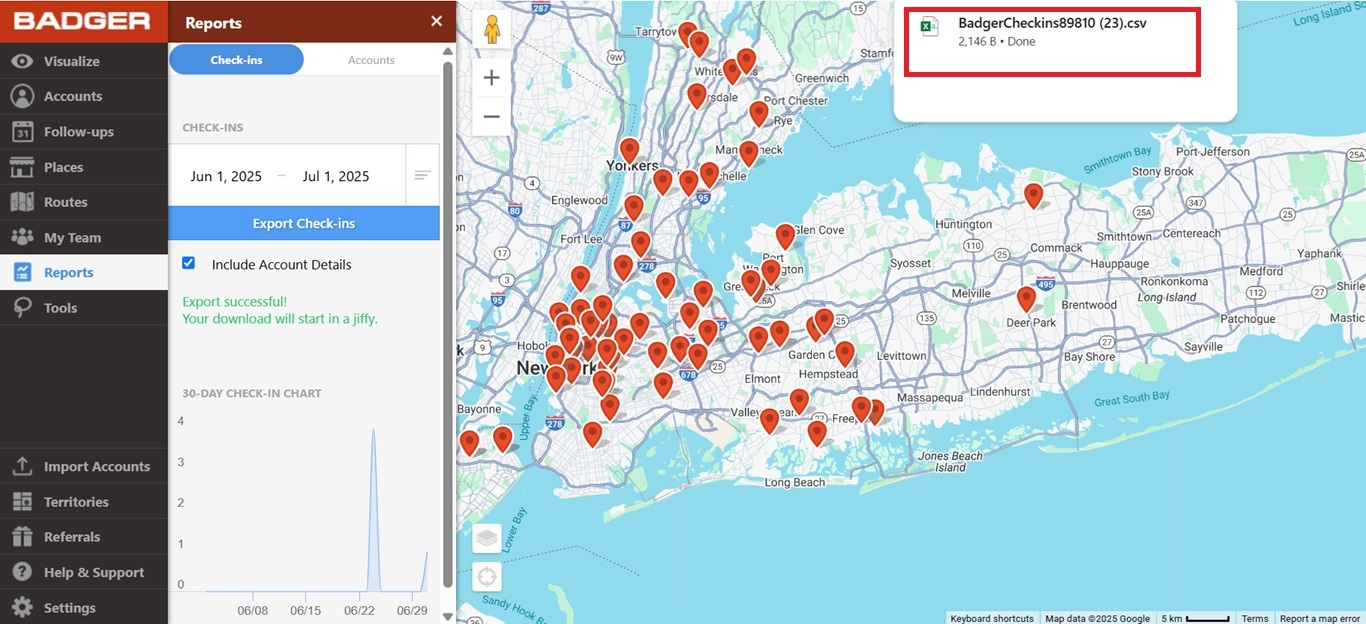Screen dimensions: 1366x624
Task: Select Street View pegman icon
Action: tap(491, 30)
